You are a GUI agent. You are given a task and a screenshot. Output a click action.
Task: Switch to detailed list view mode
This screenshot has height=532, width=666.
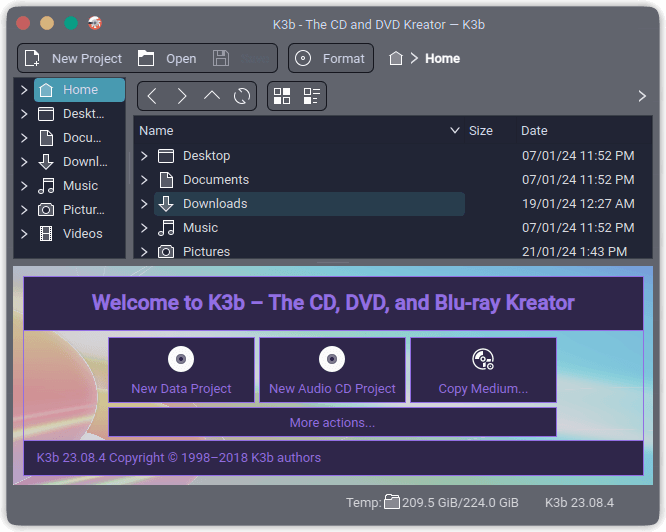click(312, 96)
